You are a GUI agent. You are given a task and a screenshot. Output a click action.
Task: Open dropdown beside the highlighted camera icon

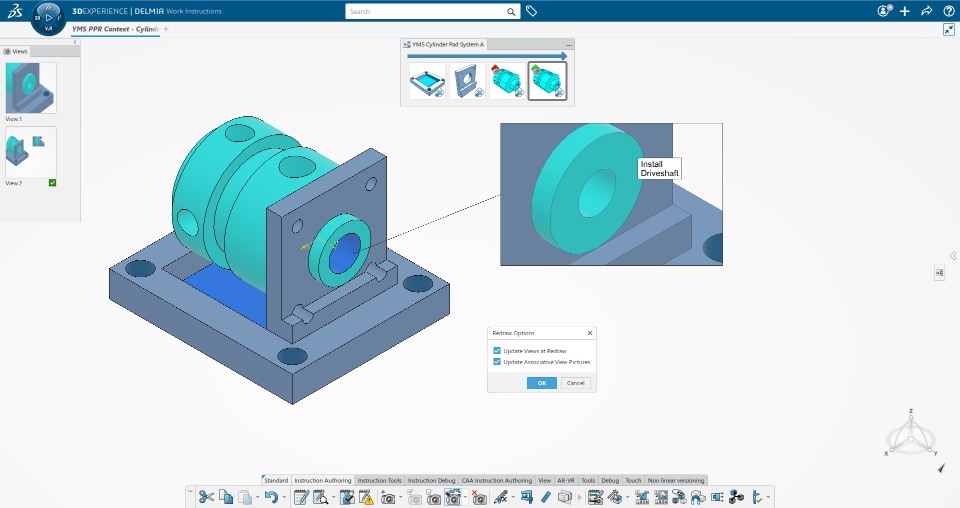(465, 497)
